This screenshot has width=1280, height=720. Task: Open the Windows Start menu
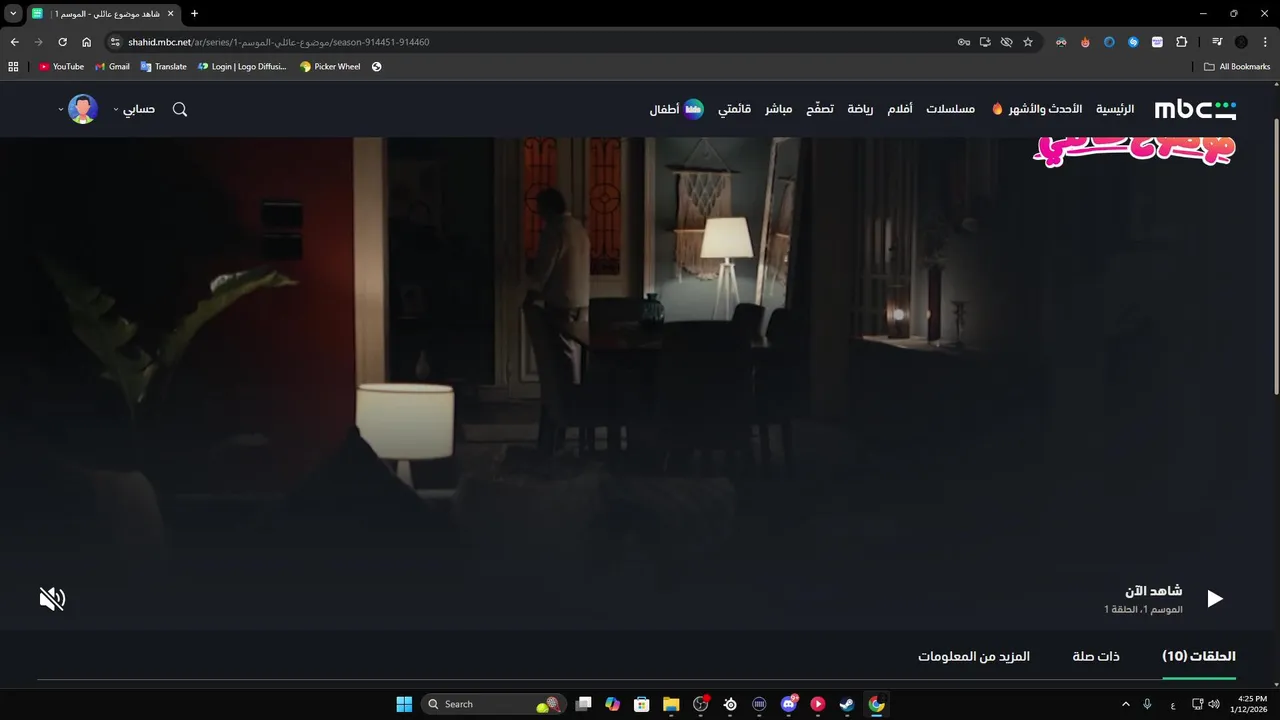[x=404, y=704]
